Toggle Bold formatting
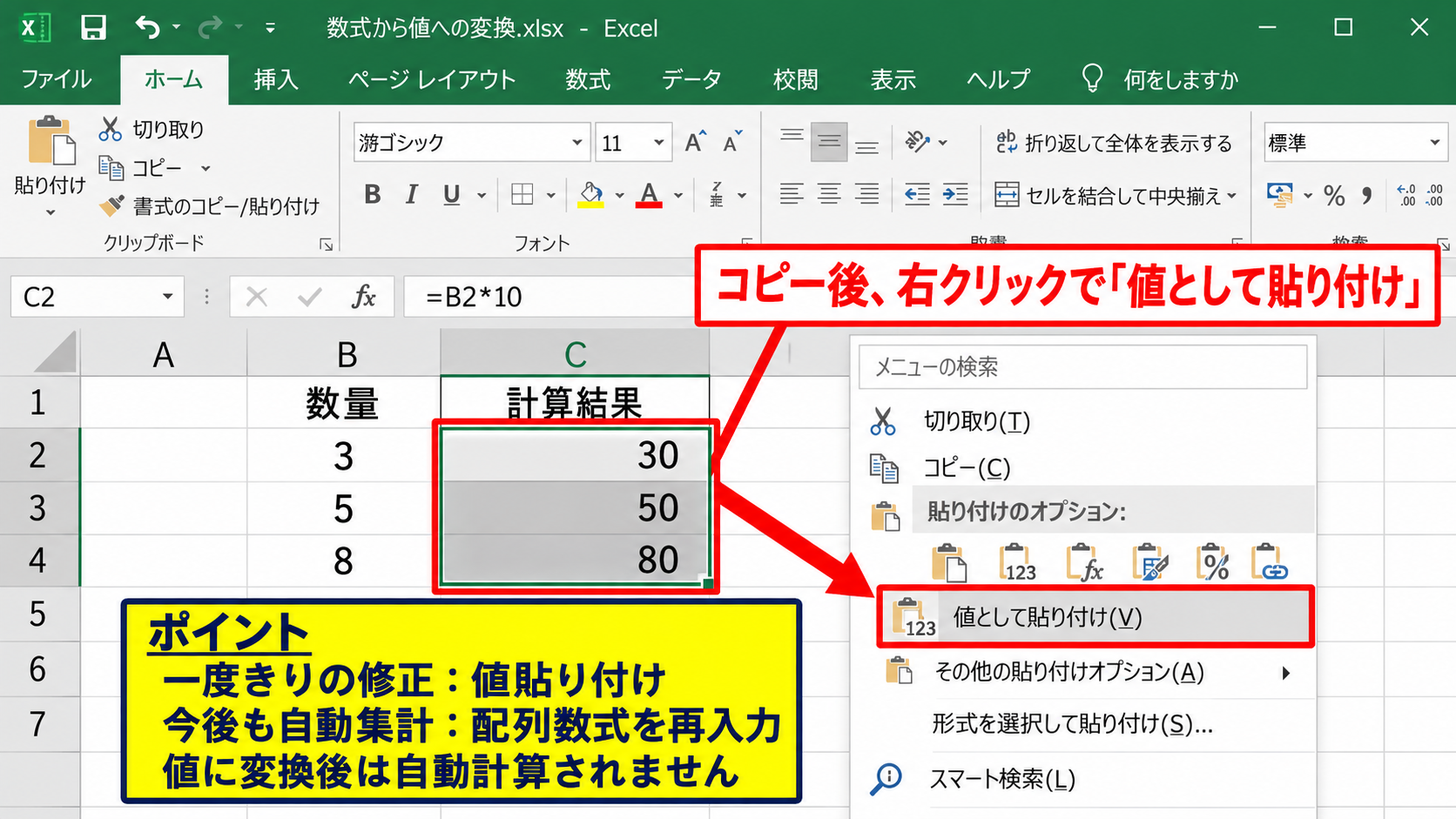Image resolution: width=1456 pixels, height=819 pixels. [372, 195]
